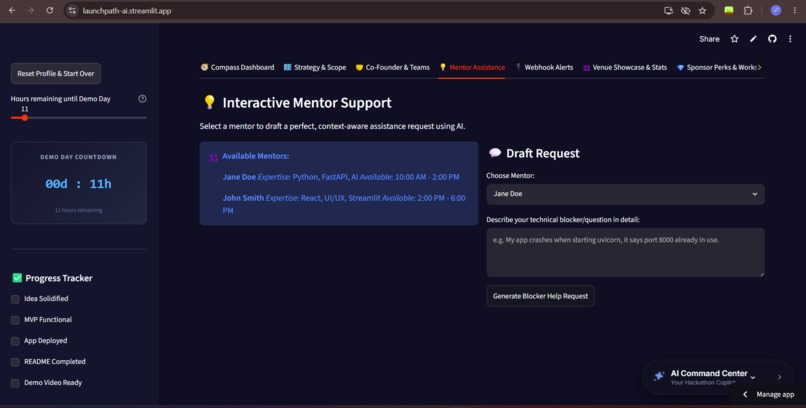Screen dimensions: 806x408
Task: Click the help icon beside Hours remaining
Action: 142,99
